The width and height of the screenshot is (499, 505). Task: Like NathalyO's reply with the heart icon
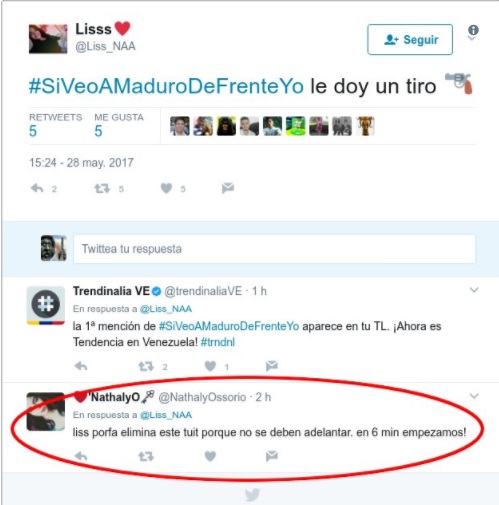(210, 456)
